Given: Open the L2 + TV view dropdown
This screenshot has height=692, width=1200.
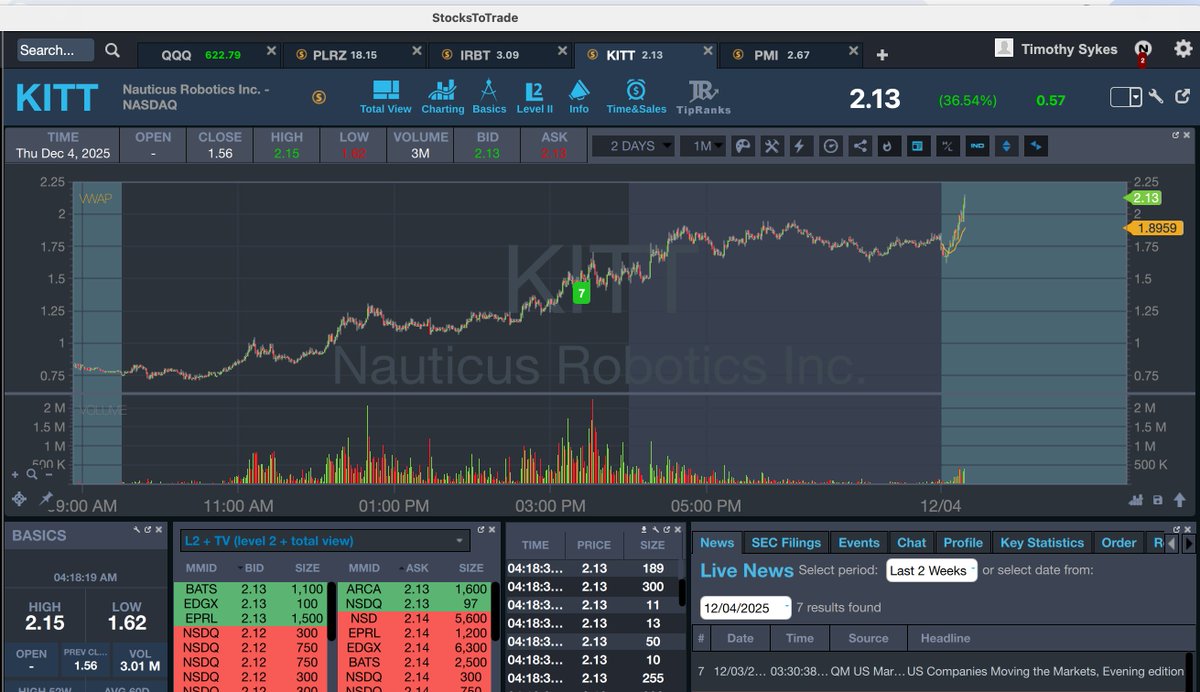Looking at the screenshot, I should pos(325,541).
